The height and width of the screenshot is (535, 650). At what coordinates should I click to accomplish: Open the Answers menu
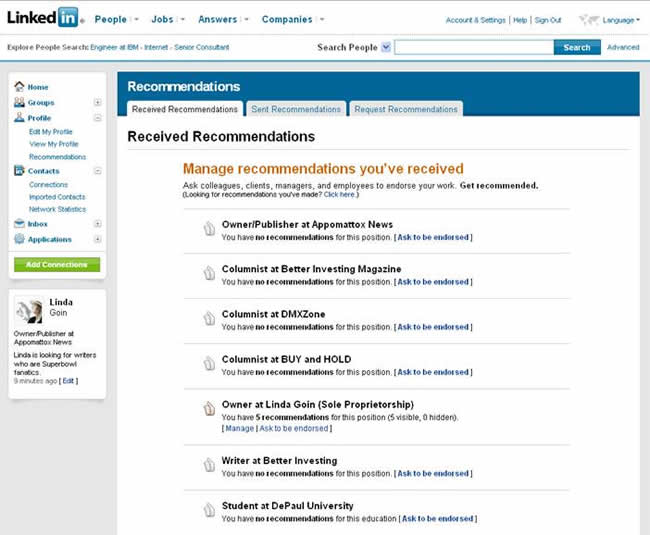tap(218, 19)
